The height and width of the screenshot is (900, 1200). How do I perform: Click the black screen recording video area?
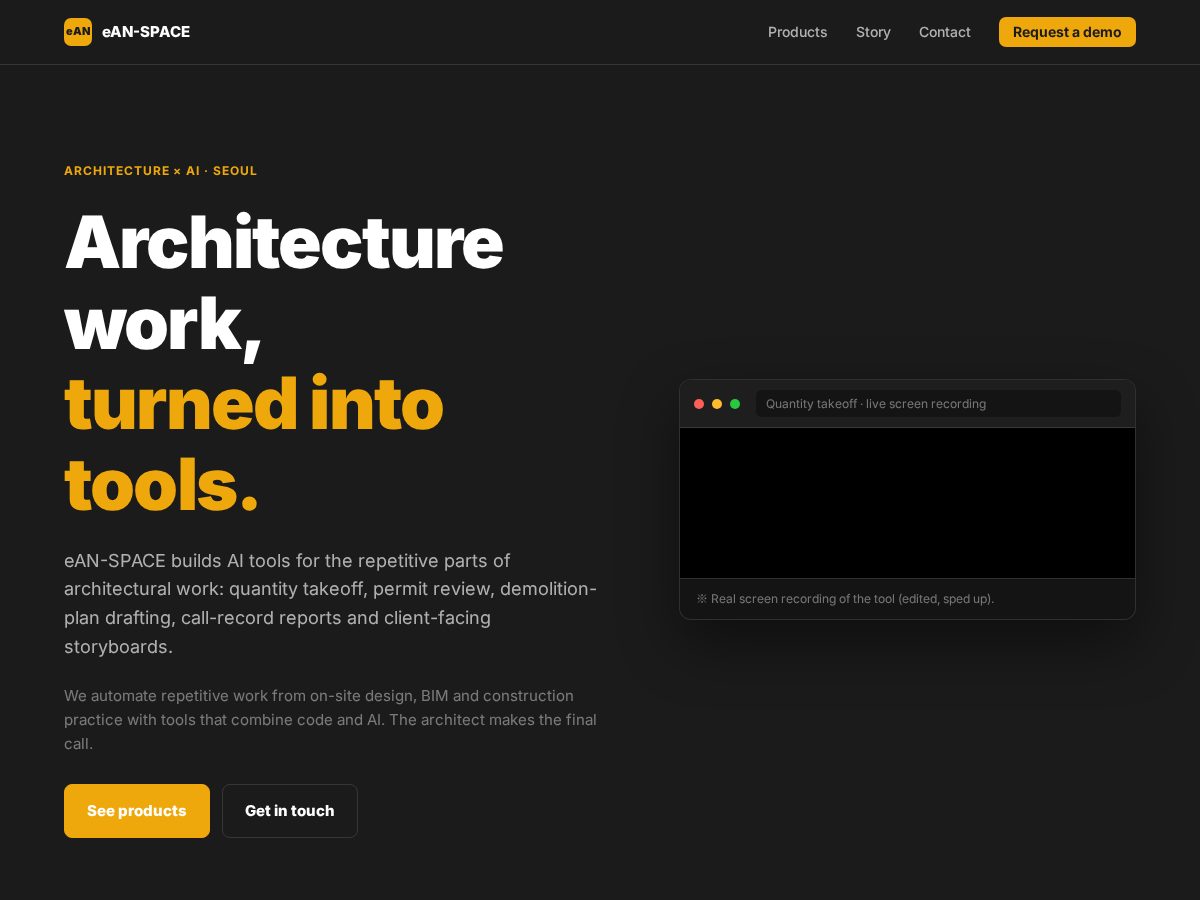[x=907, y=503]
